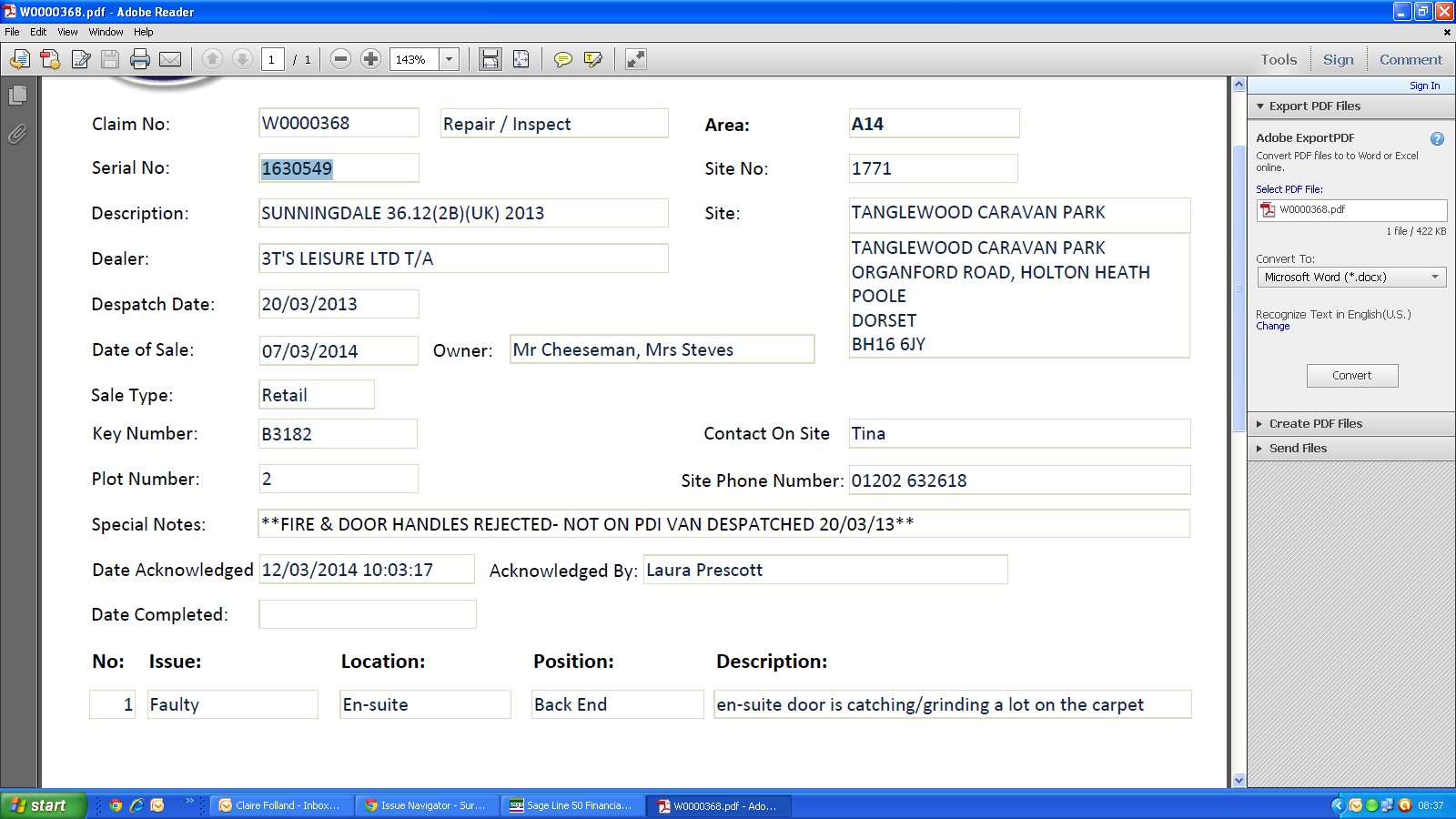The width and height of the screenshot is (1456, 819).
Task: Click the zoom in plus button
Action: pos(370,59)
